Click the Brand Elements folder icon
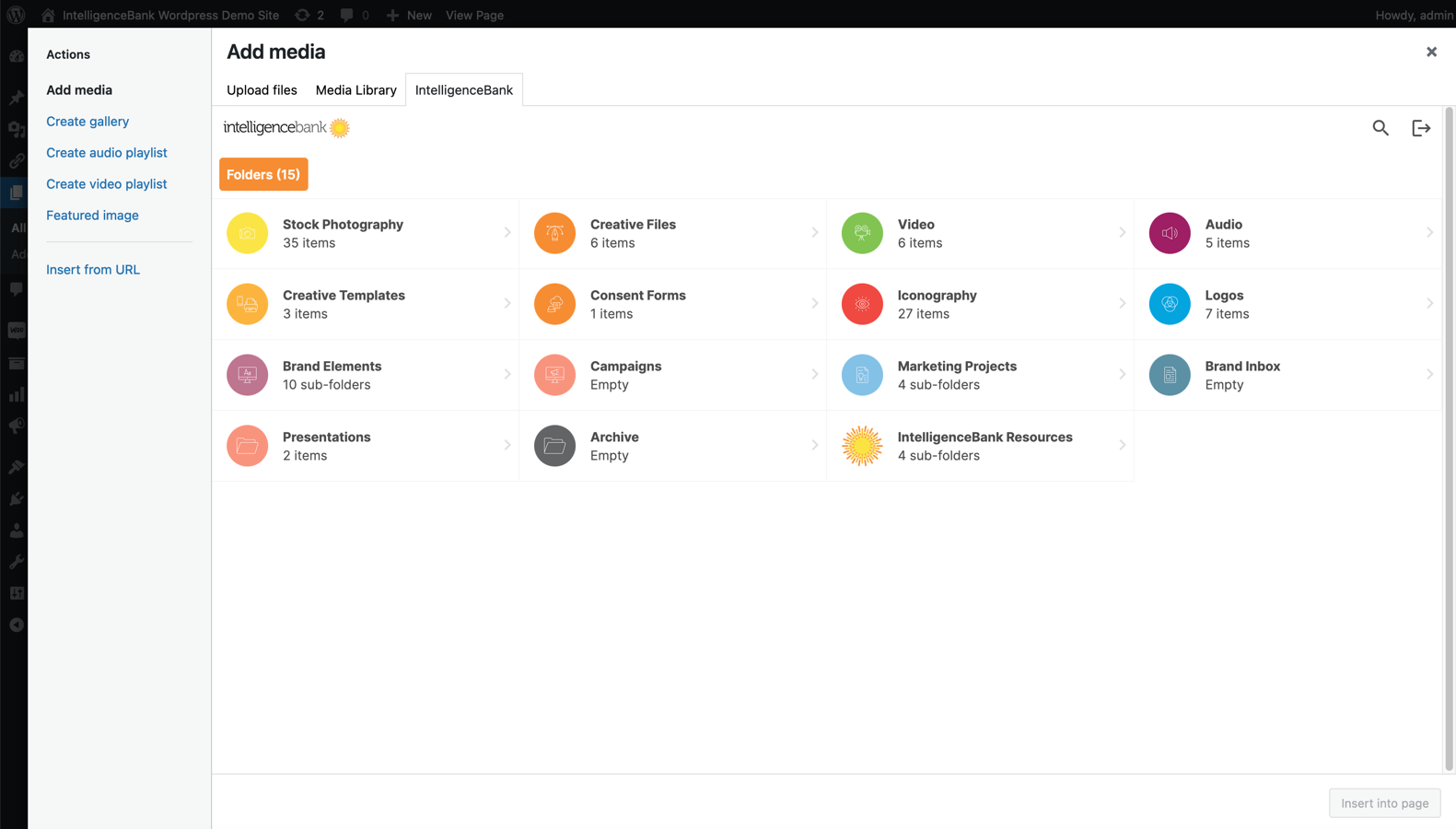This screenshot has height=829, width=1456. (247, 375)
